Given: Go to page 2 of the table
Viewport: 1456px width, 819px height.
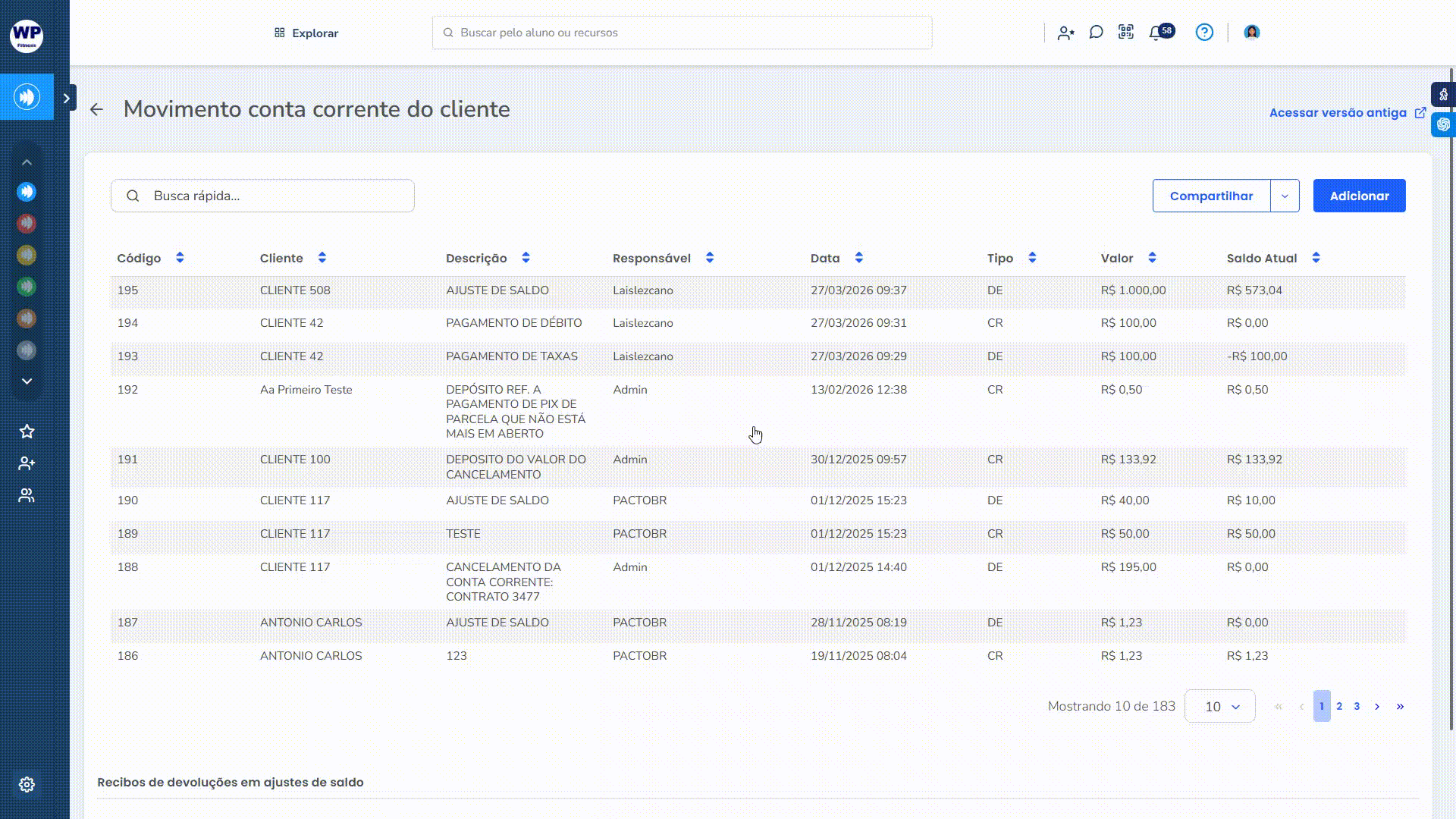Looking at the screenshot, I should [1339, 706].
